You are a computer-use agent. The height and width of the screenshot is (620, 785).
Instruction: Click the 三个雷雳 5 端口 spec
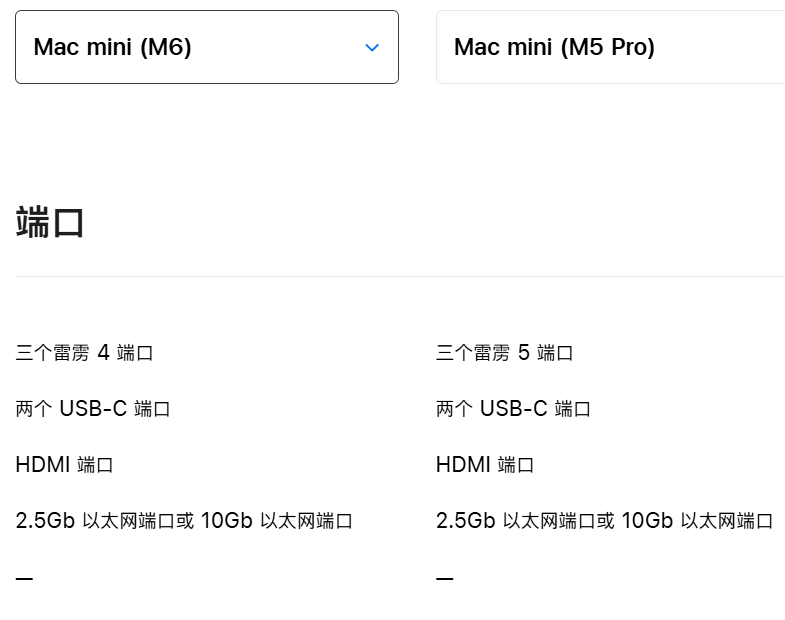[x=504, y=353]
